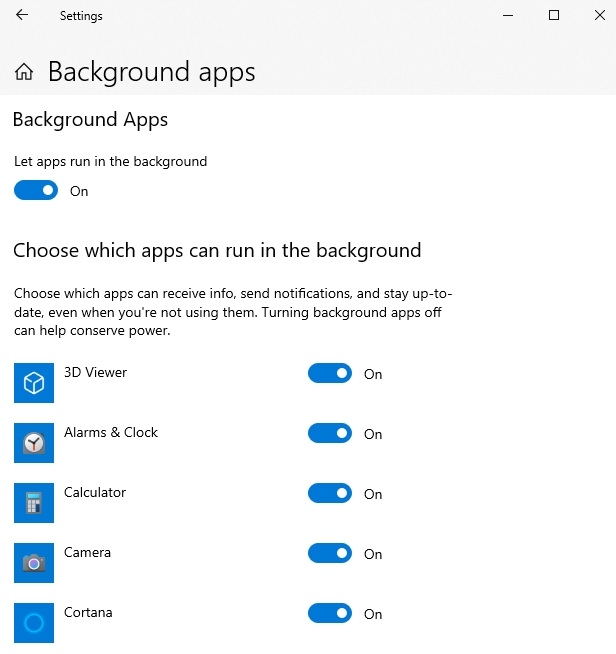The image size is (616, 654).
Task: Click the Alarms & Clock label
Action: click(111, 432)
